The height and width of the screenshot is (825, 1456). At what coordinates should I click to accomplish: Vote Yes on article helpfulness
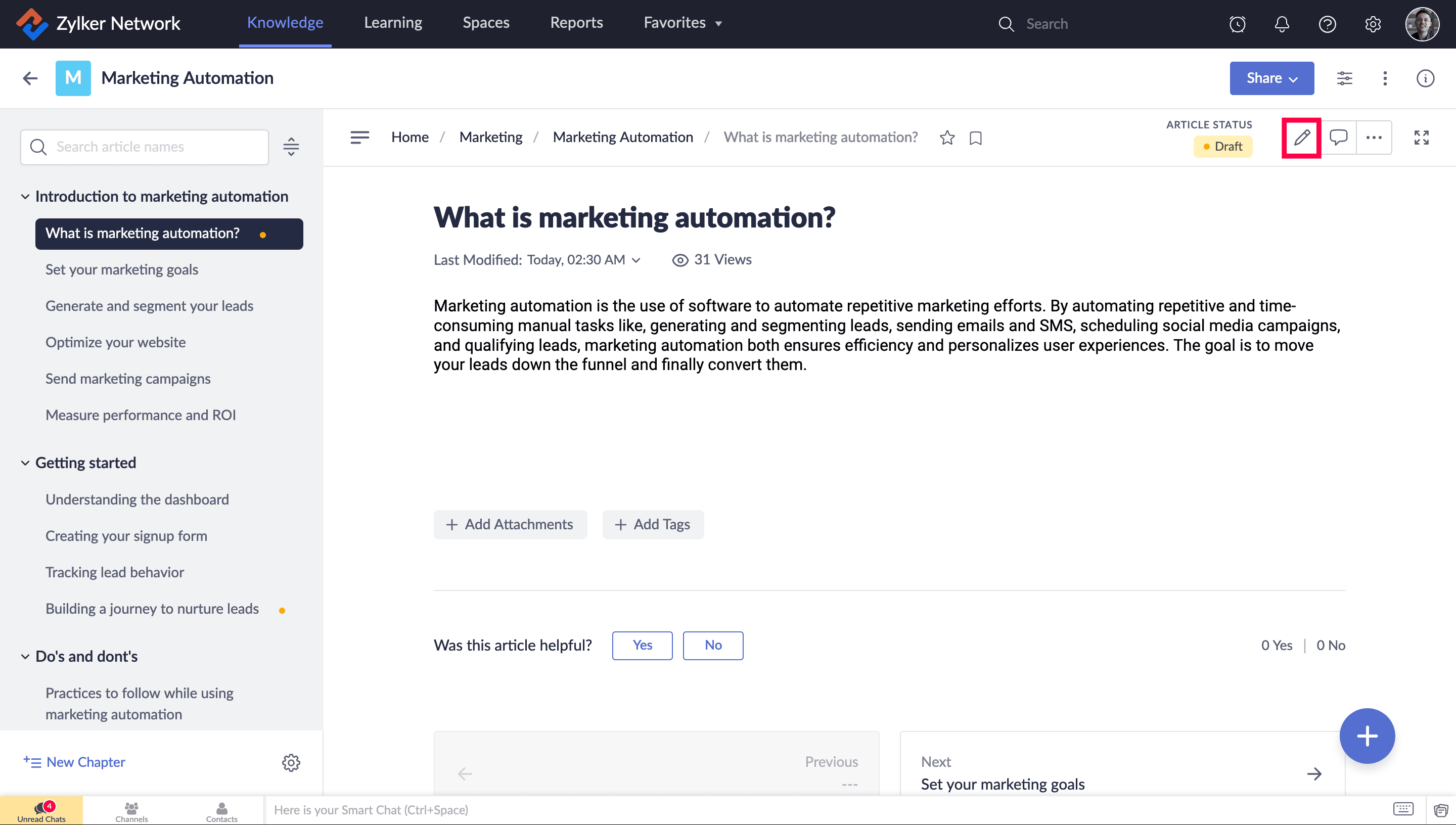(642, 646)
